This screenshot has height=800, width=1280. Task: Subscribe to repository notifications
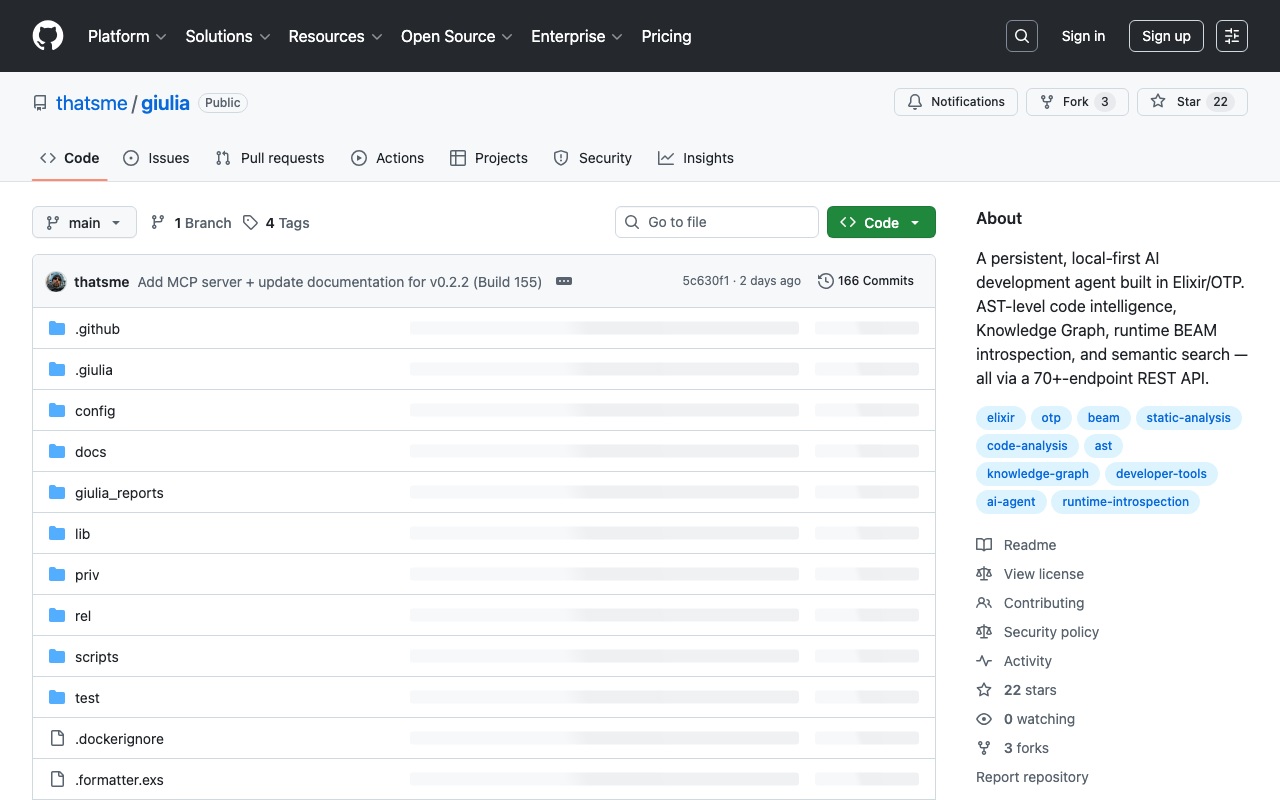point(955,101)
